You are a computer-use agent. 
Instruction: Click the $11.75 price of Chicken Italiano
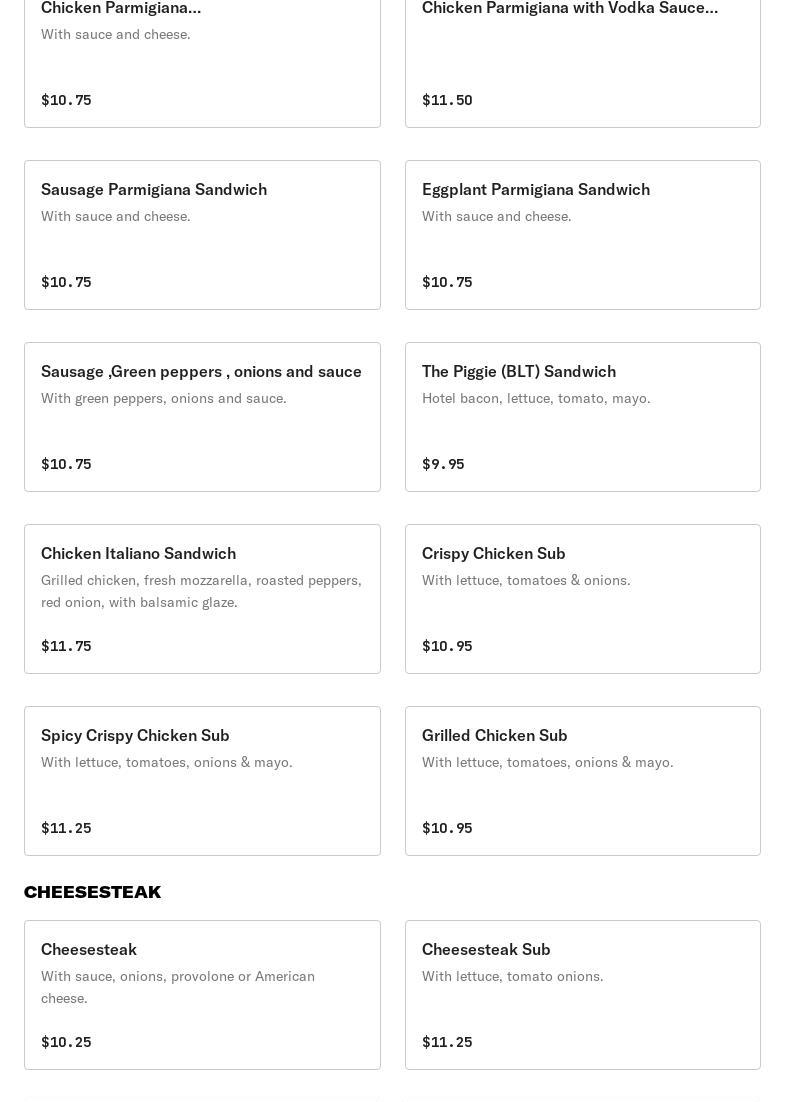(x=66, y=646)
